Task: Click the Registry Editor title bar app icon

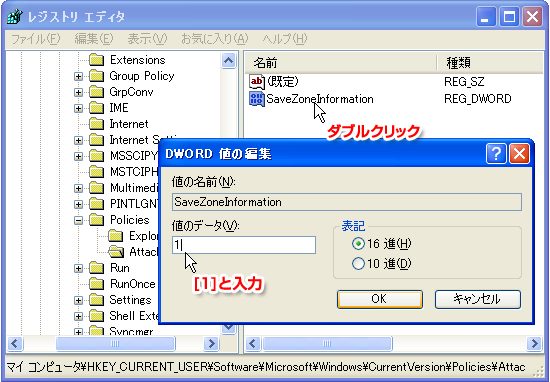Action: coord(15,16)
